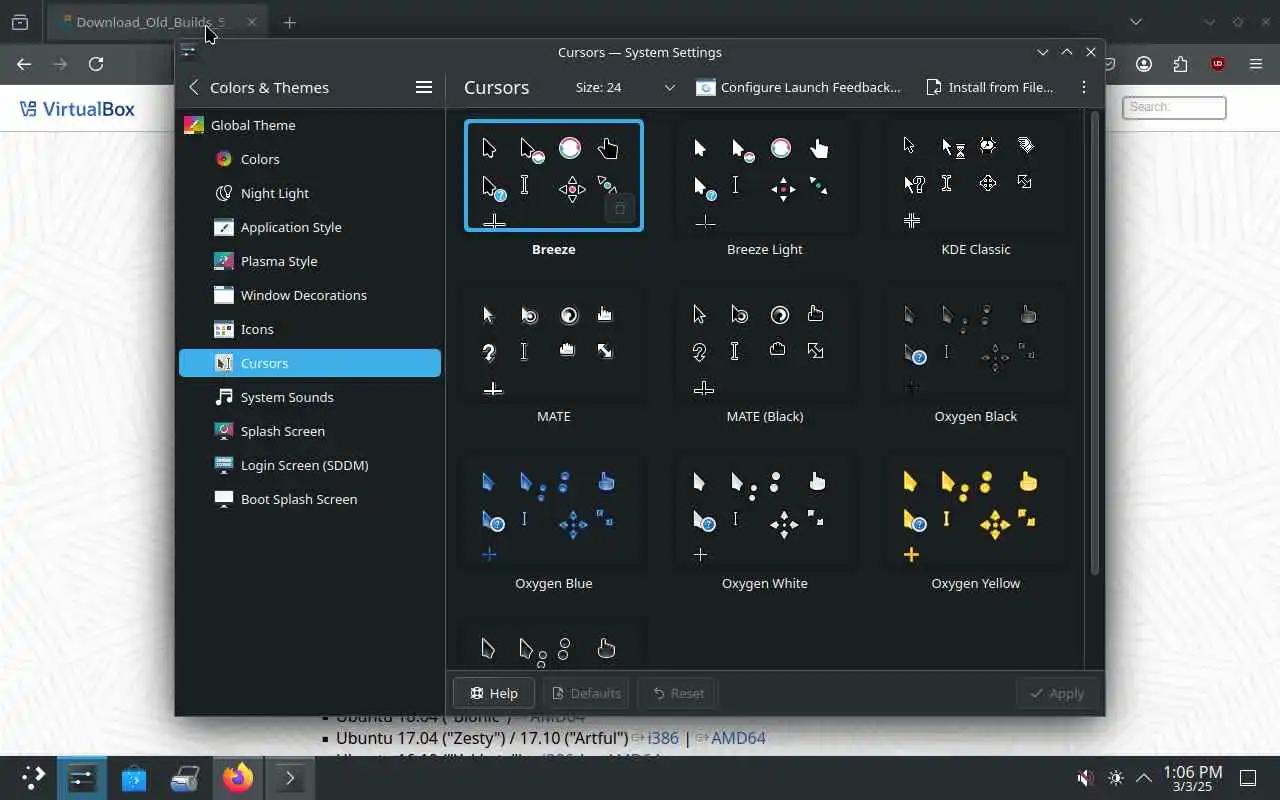This screenshot has height=800, width=1280.
Task: Select Application Style in sidebar
Action: point(310,227)
